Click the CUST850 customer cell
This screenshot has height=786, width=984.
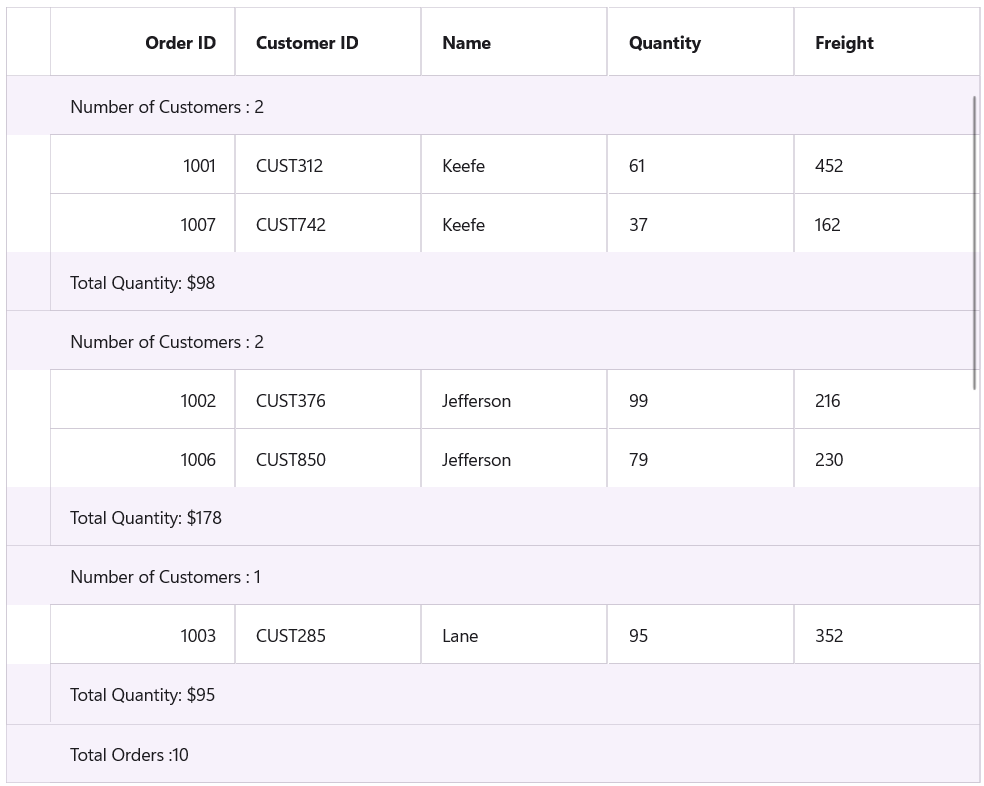[x=290, y=459]
